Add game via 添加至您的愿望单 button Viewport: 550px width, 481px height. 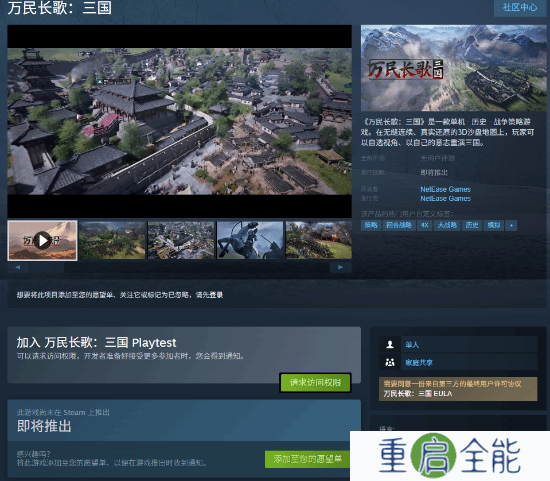pyautogui.click(x=307, y=459)
